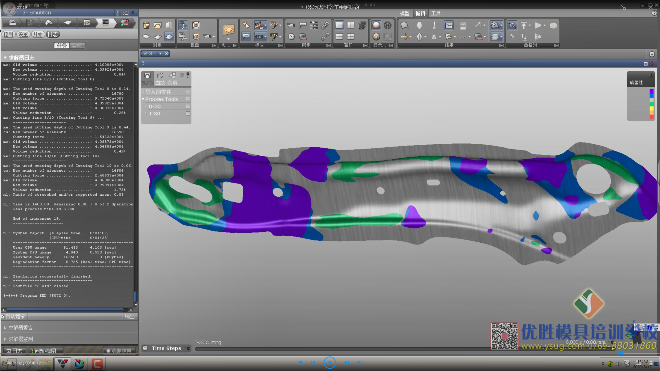Click the thermometer-like vertical bar icon
The image size is (660, 371).
tap(434, 25)
